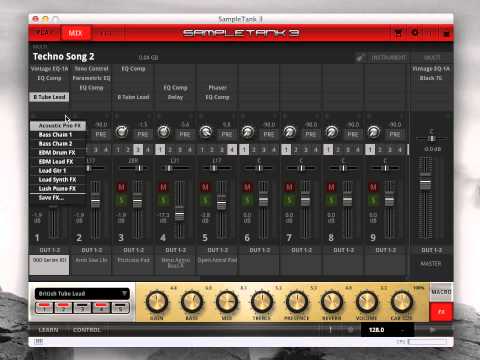Image resolution: width=480 pixels, height=360 pixels.
Task: Click channel 6 send level knob
Action: pos(248,132)
